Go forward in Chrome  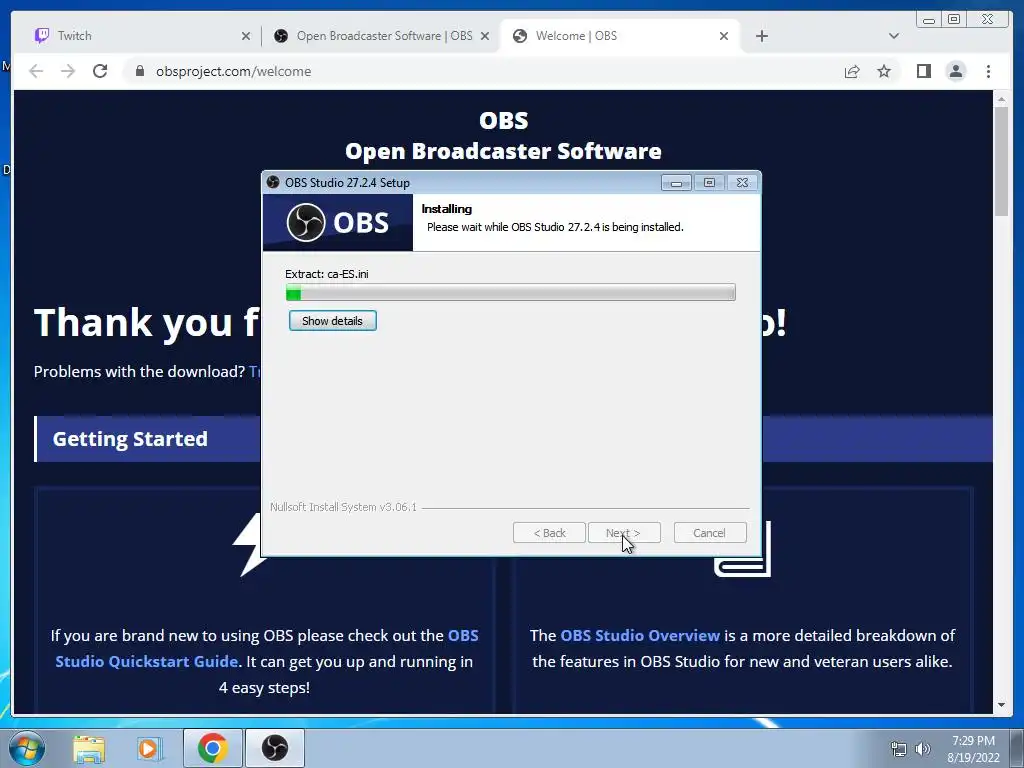68,71
